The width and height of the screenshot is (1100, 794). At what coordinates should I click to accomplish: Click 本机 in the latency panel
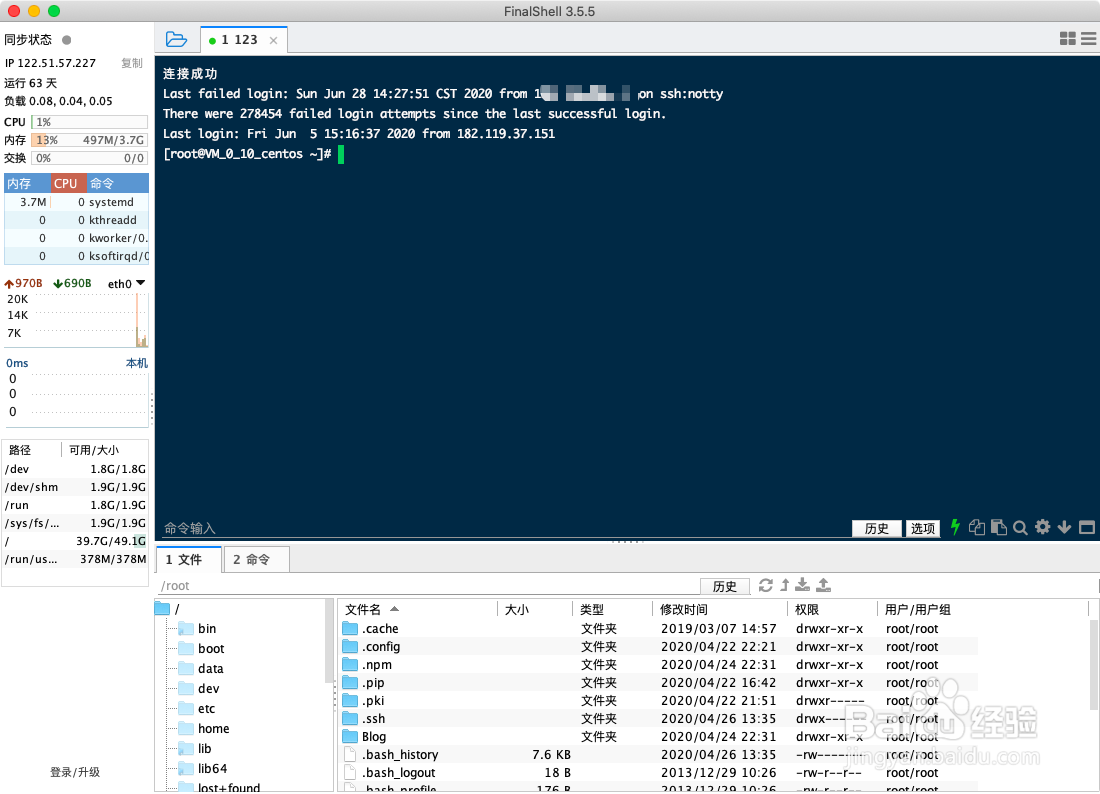coord(137,363)
